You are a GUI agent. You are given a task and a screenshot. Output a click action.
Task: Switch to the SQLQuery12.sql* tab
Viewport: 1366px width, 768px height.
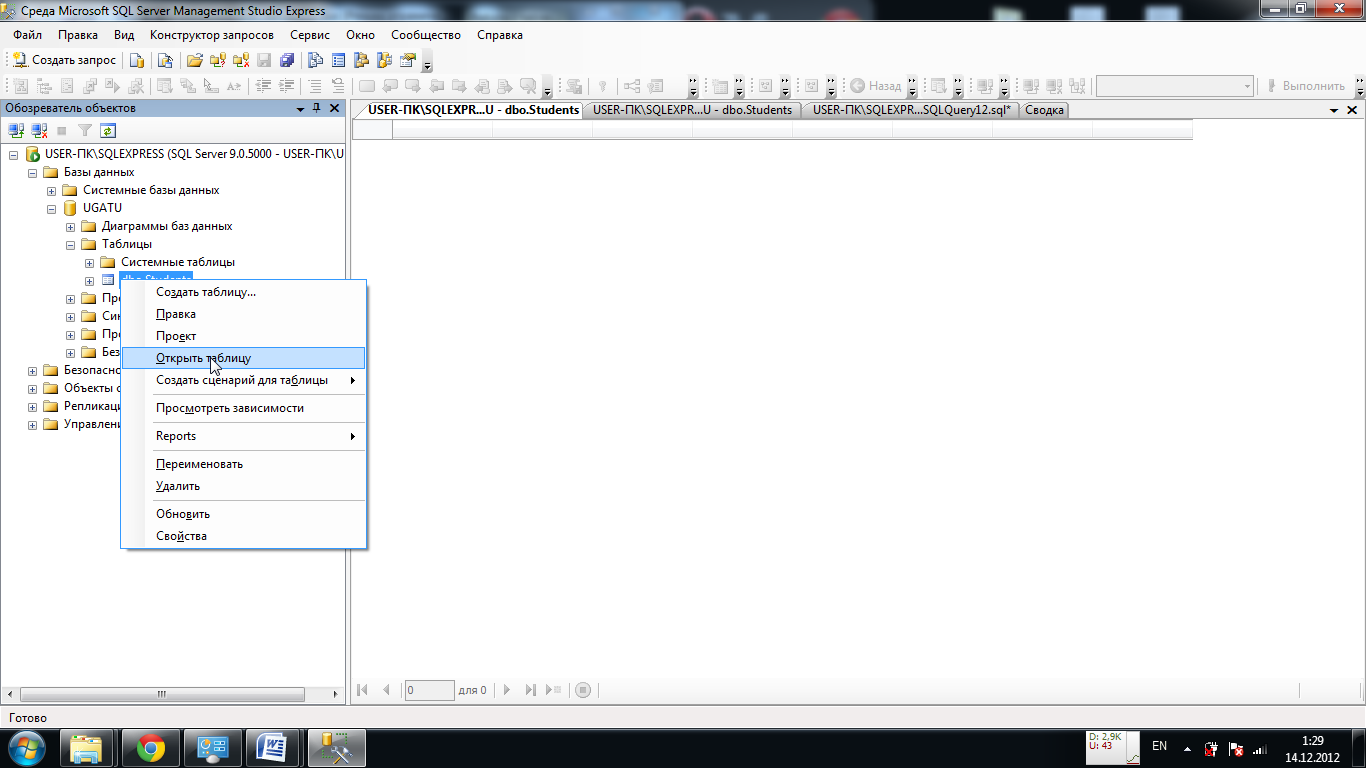(911, 110)
